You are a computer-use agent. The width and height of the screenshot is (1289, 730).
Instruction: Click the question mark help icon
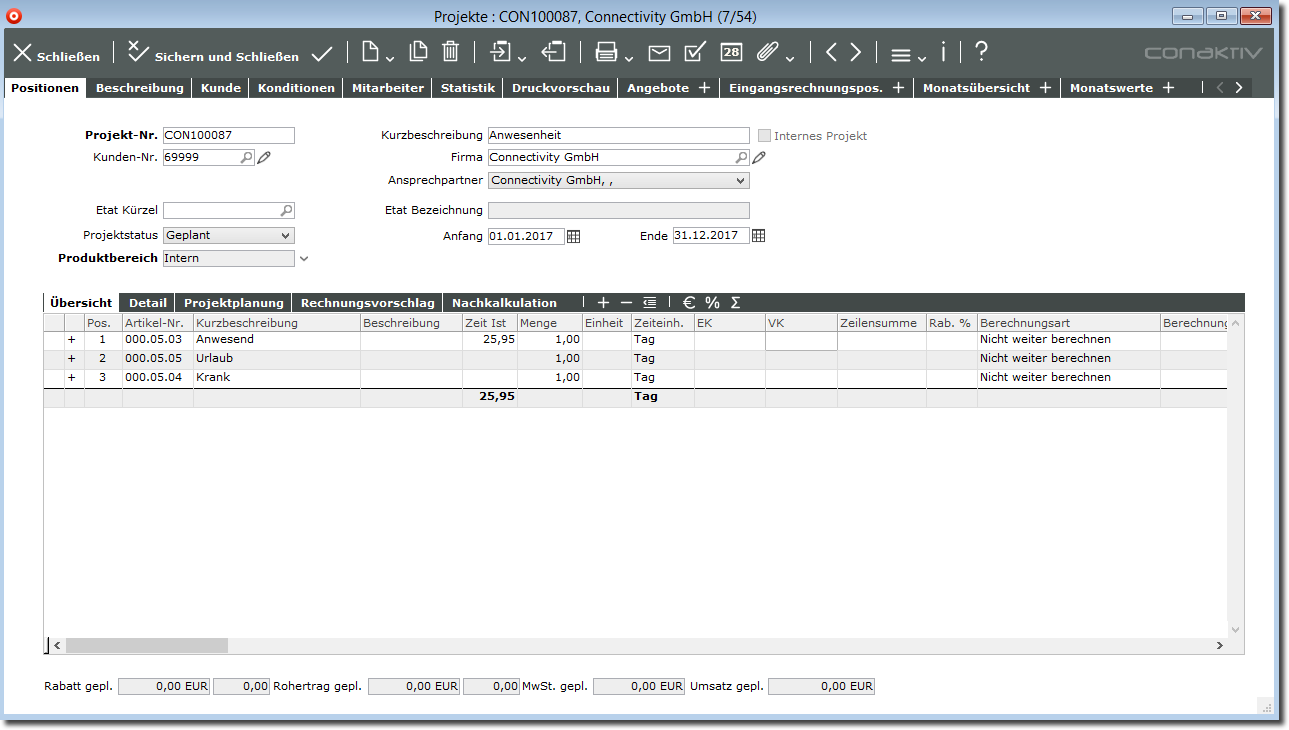[x=981, y=52]
